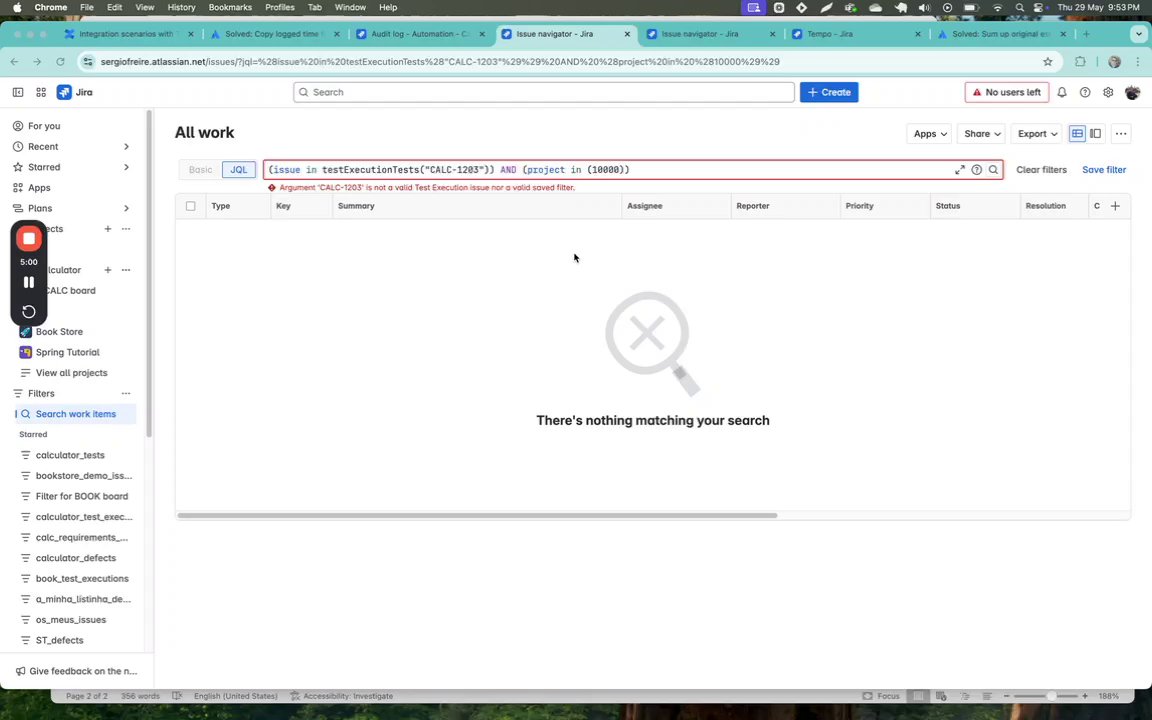Collapse the sidebar using top-left panel icon

coord(18,93)
